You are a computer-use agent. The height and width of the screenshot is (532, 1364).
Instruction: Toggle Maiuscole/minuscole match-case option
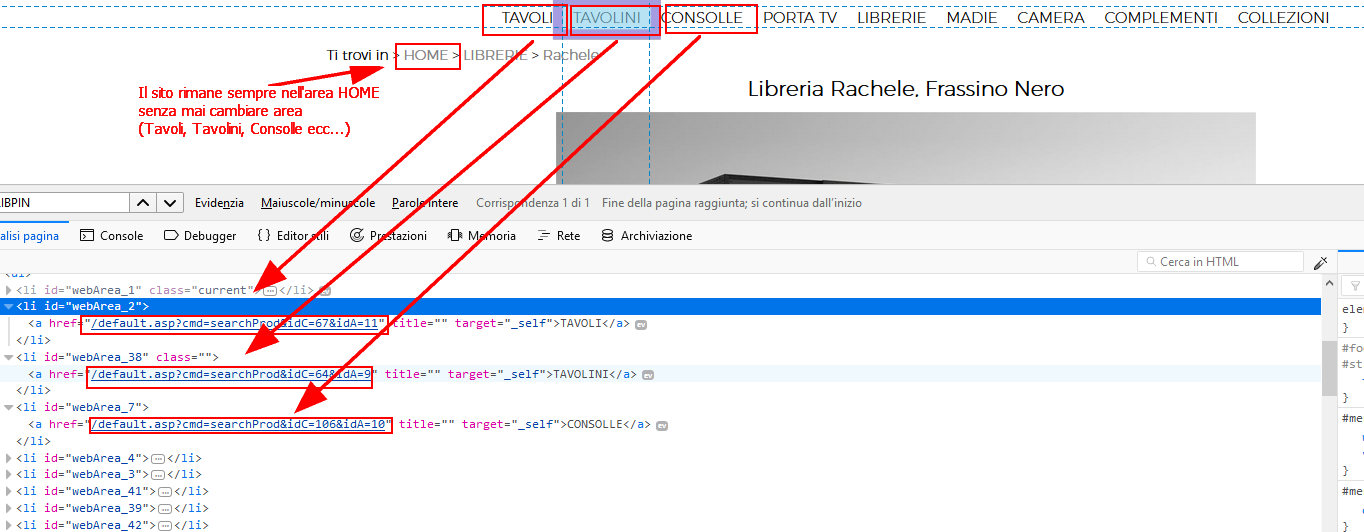pos(318,203)
